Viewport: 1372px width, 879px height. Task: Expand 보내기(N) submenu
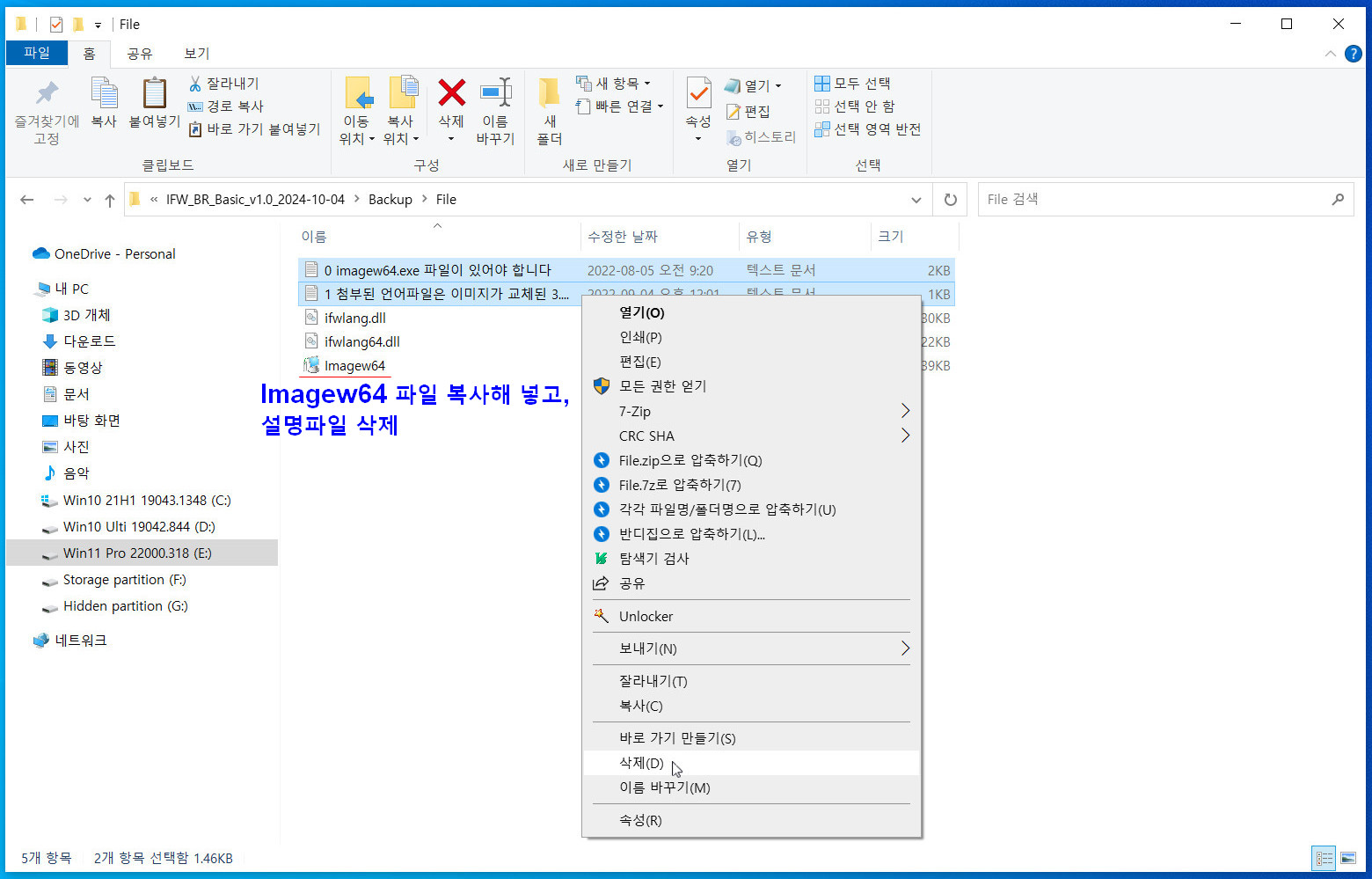752,648
